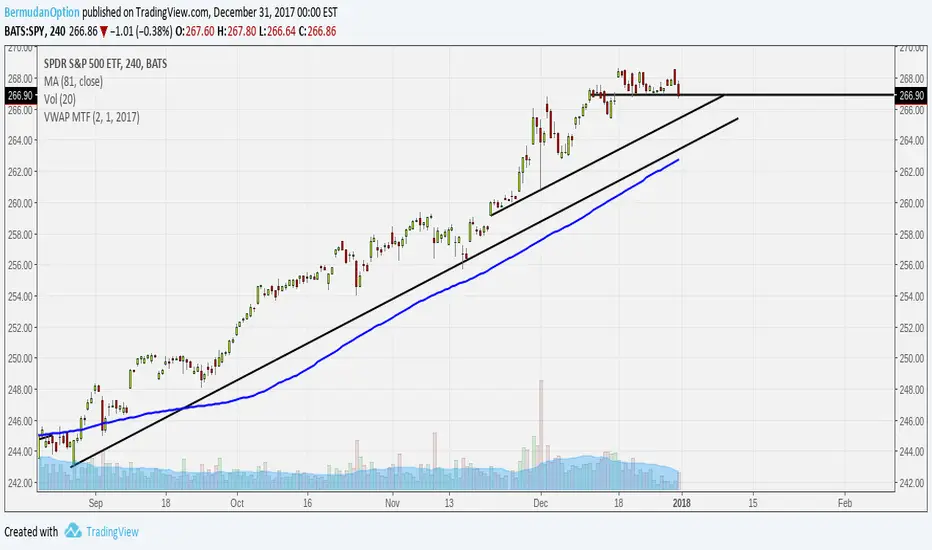The height and width of the screenshot is (550, 932).
Task: Click the Nov label on time axis
Action: 392,503
